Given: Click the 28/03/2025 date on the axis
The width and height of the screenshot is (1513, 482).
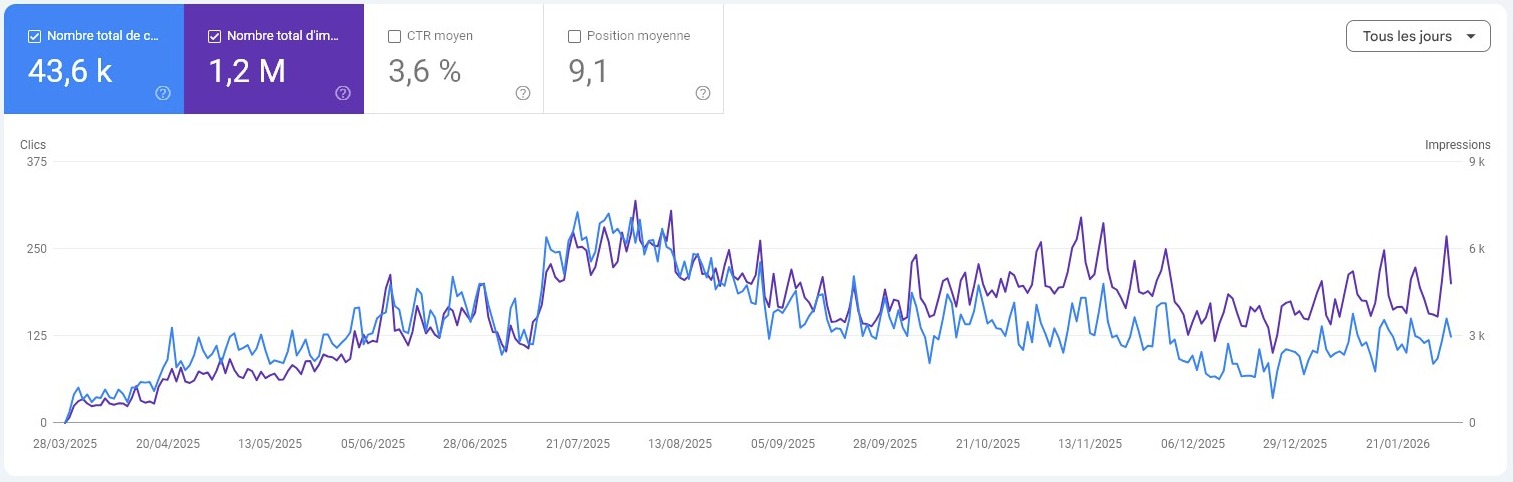Looking at the screenshot, I should click(x=65, y=443).
